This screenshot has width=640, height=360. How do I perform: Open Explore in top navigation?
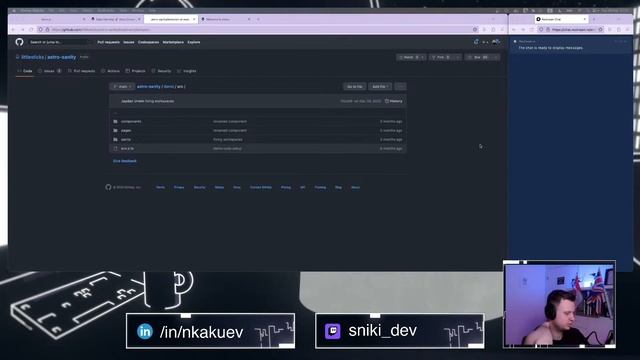pyautogui.click(x=193, y=42)
